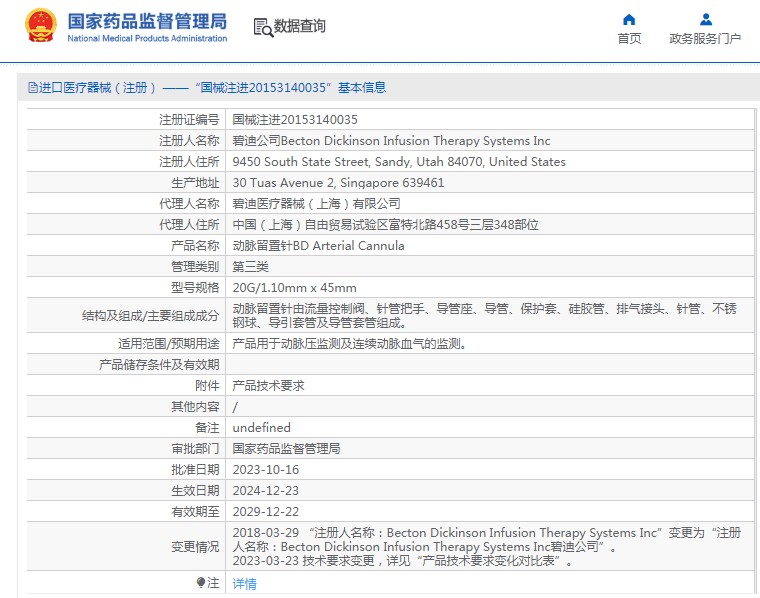Viewport: 760px width, 598px height.
Task: Select the 30 Tuas Avenue 2 Singapore address
Action: coord(338,183)
